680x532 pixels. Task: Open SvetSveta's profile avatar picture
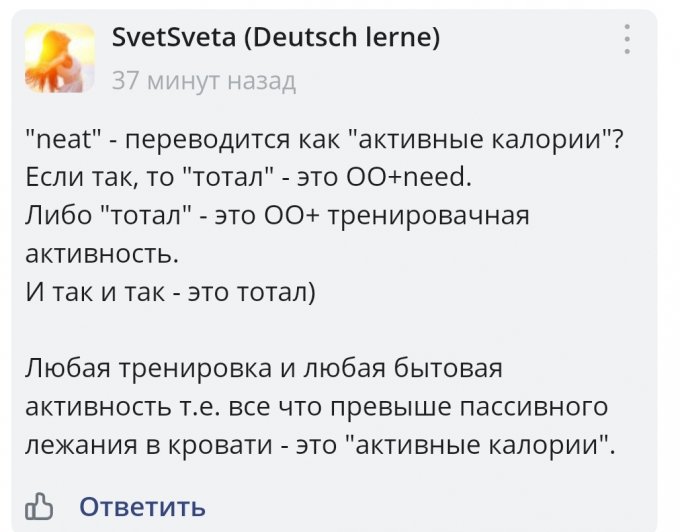pyautogui.click(x=60, y=58)
